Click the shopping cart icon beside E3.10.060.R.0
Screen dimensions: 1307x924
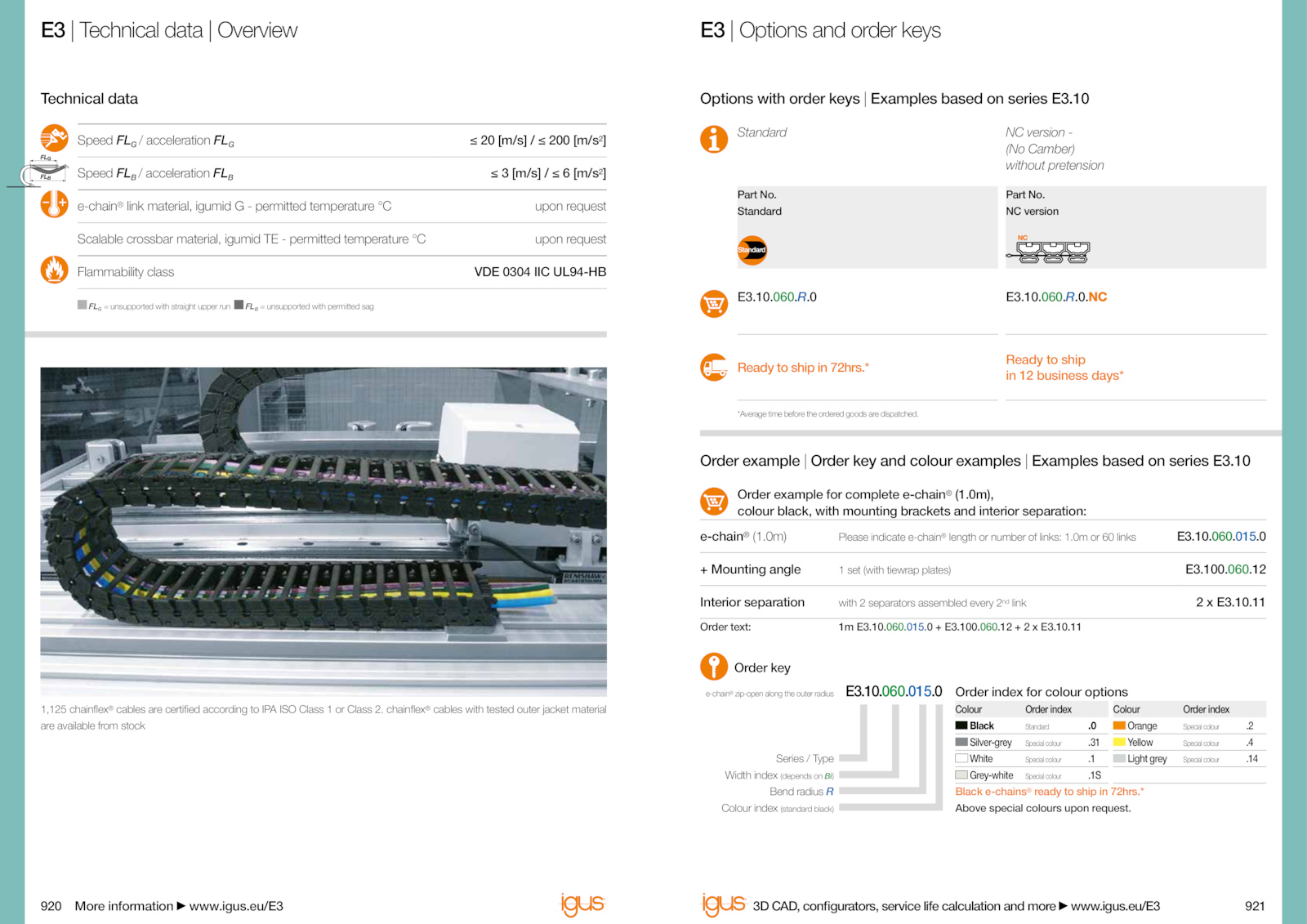click(x=714, y=304)
